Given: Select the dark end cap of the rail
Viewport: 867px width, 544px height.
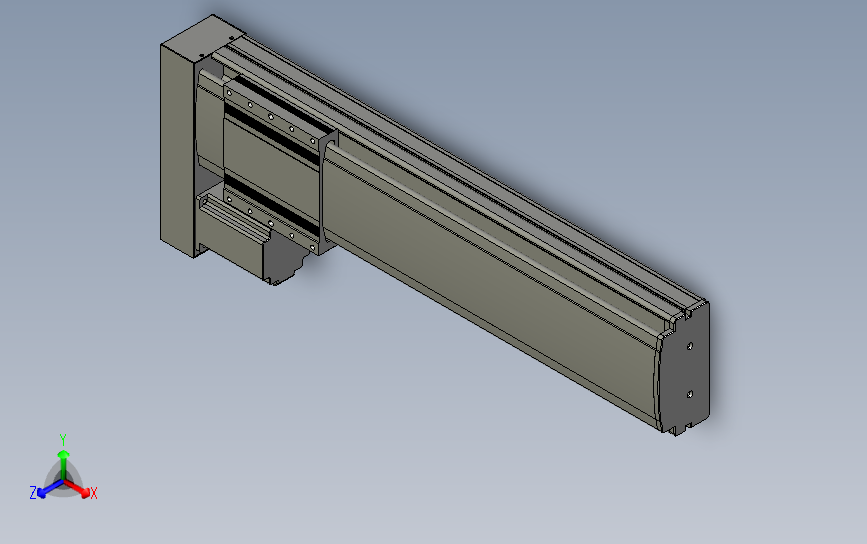Looking at the screenshot, I should point(685,369).
